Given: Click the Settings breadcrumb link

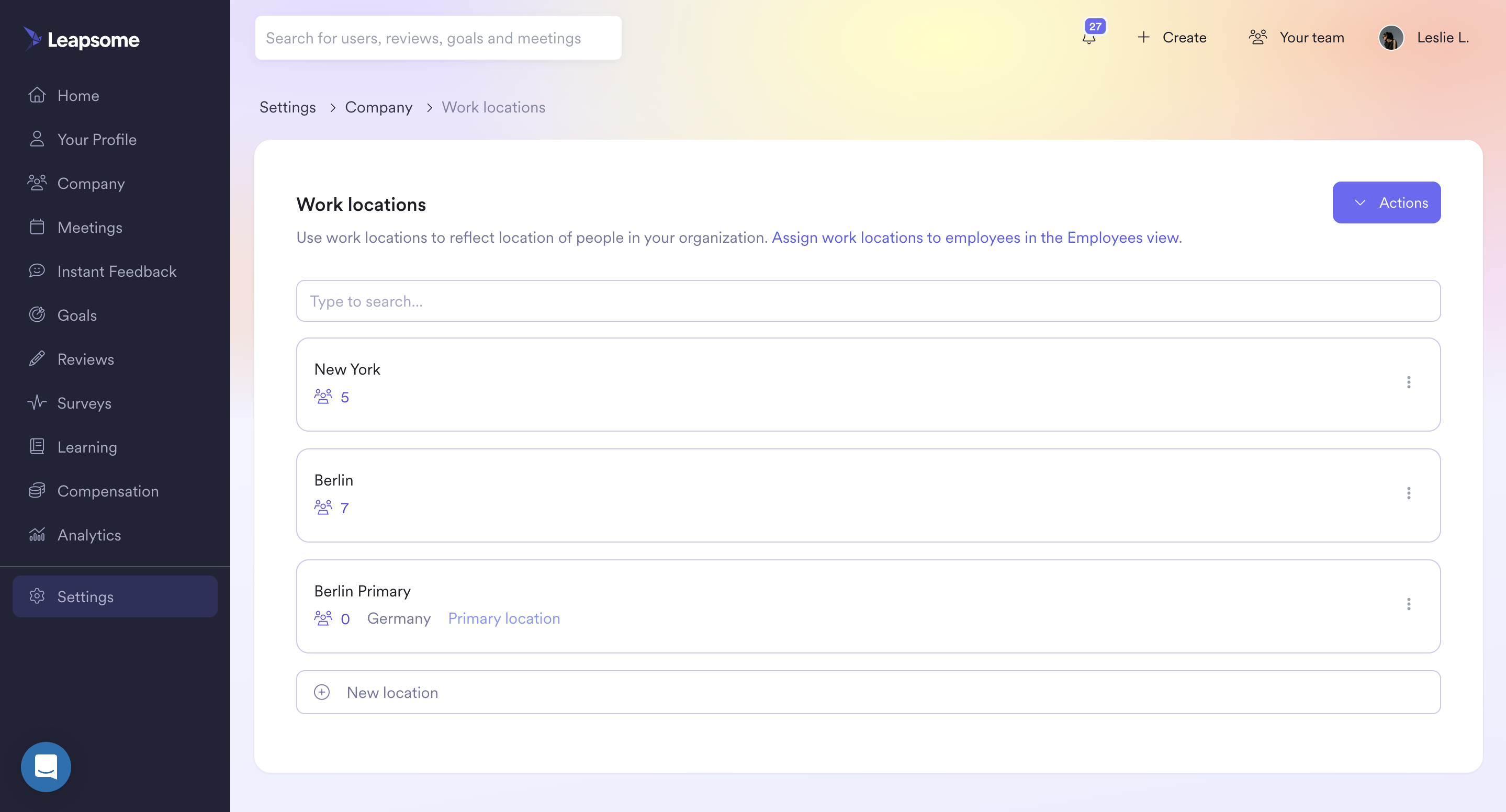Looking at the screenshot, I should tap(287, 107).
